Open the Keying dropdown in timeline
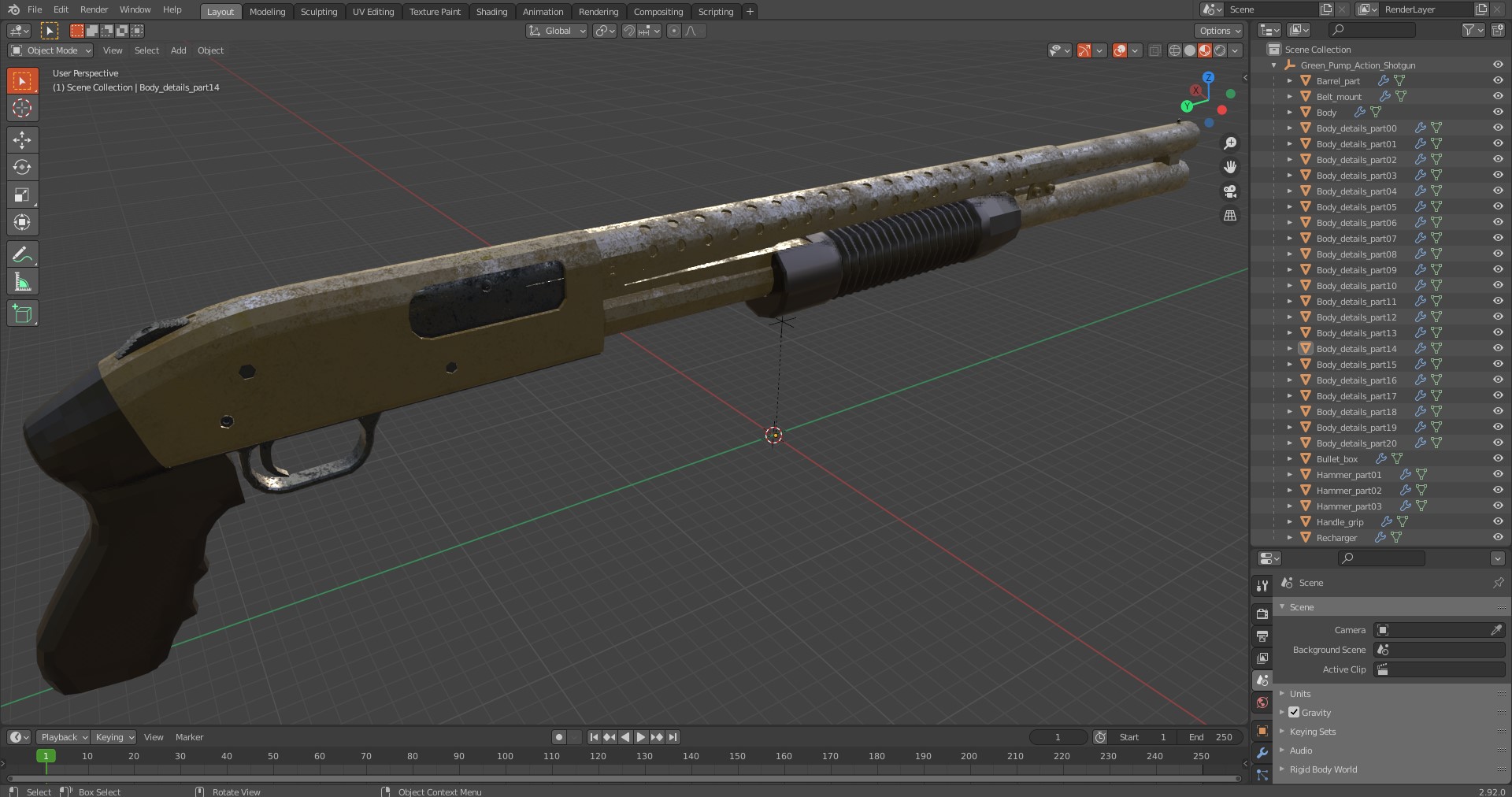This screenshot has height=797, width=1512. pos(113,737)
